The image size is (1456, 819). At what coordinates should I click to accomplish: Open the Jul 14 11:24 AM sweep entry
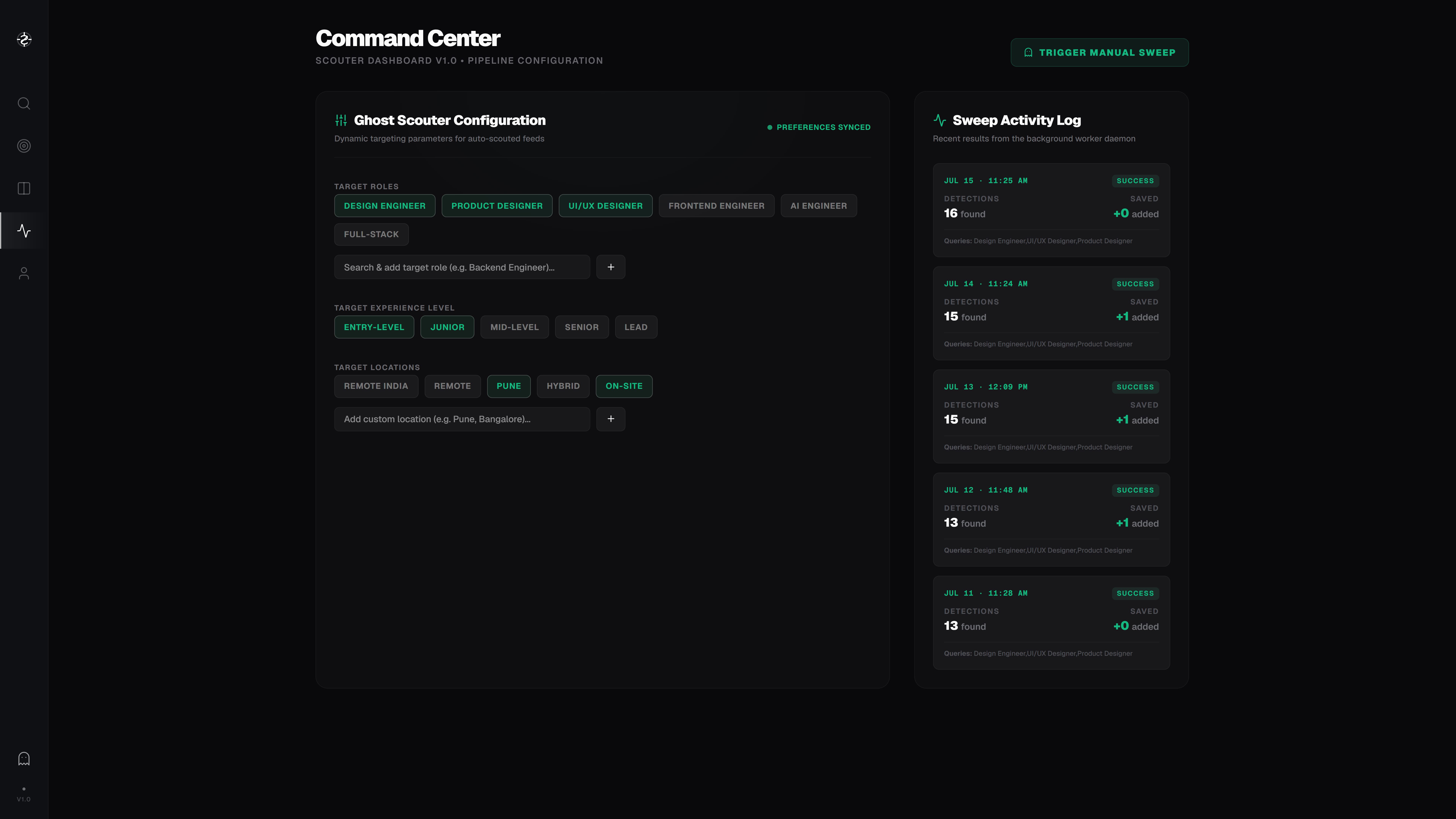[x=1051, y=313]
